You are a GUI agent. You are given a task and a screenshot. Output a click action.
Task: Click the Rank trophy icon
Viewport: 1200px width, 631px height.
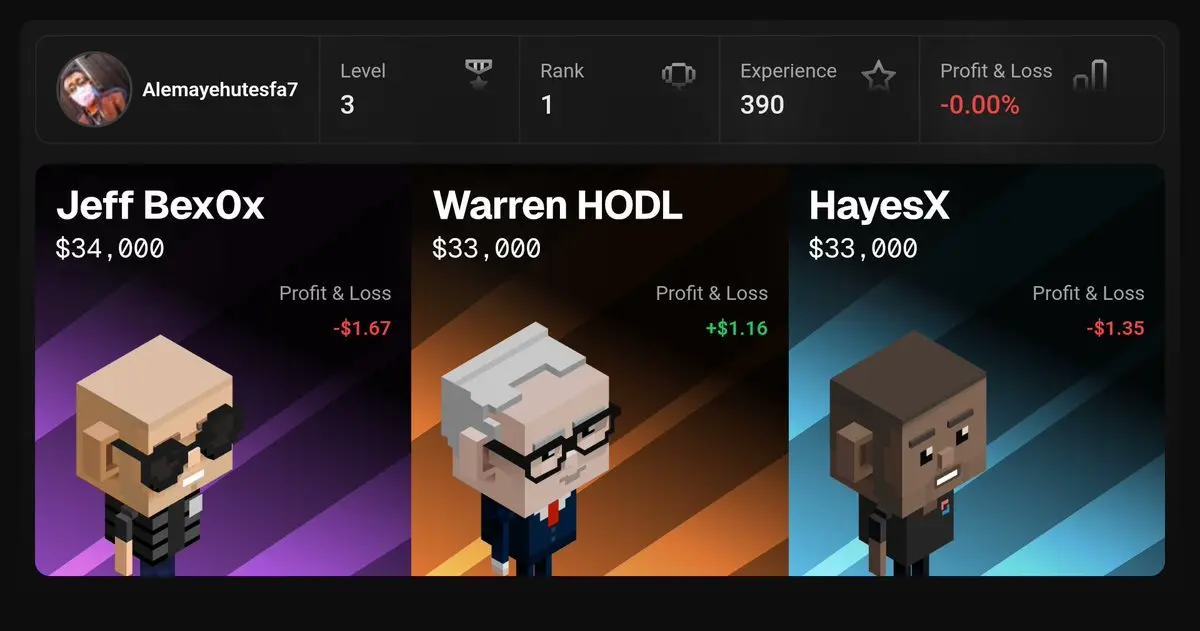(678, 75)
